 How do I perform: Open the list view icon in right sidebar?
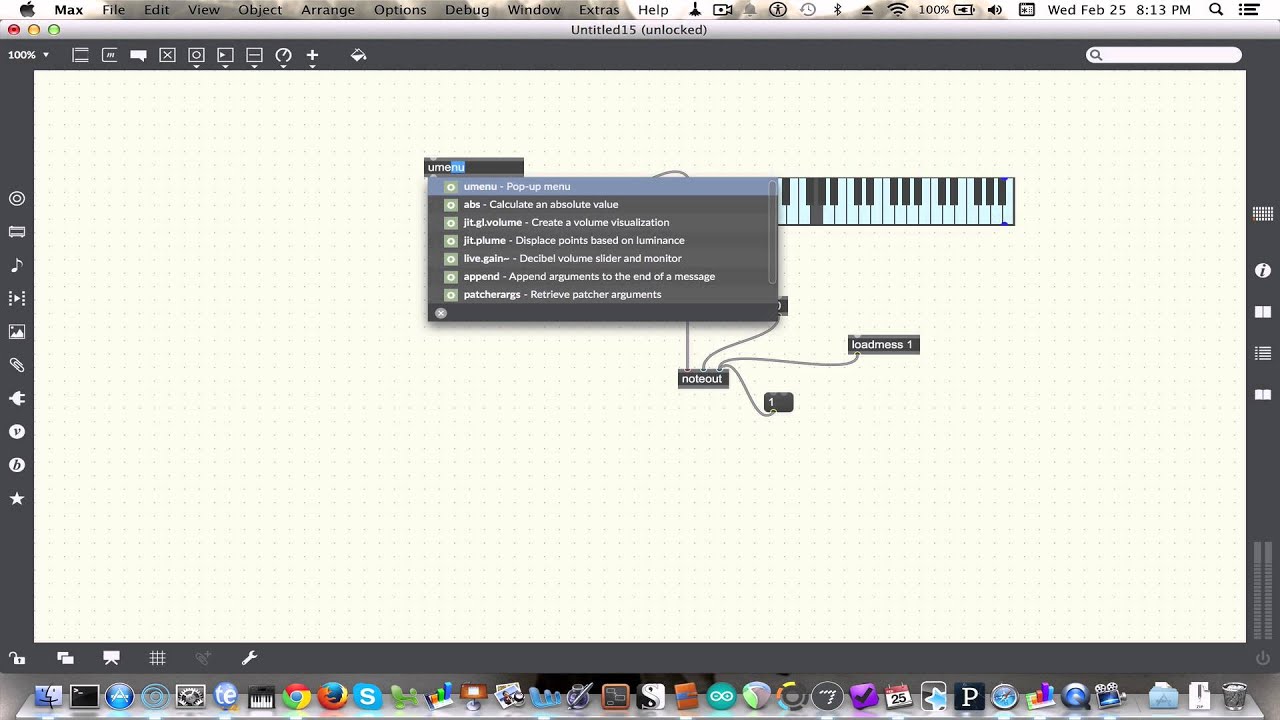click(1263, 353)
